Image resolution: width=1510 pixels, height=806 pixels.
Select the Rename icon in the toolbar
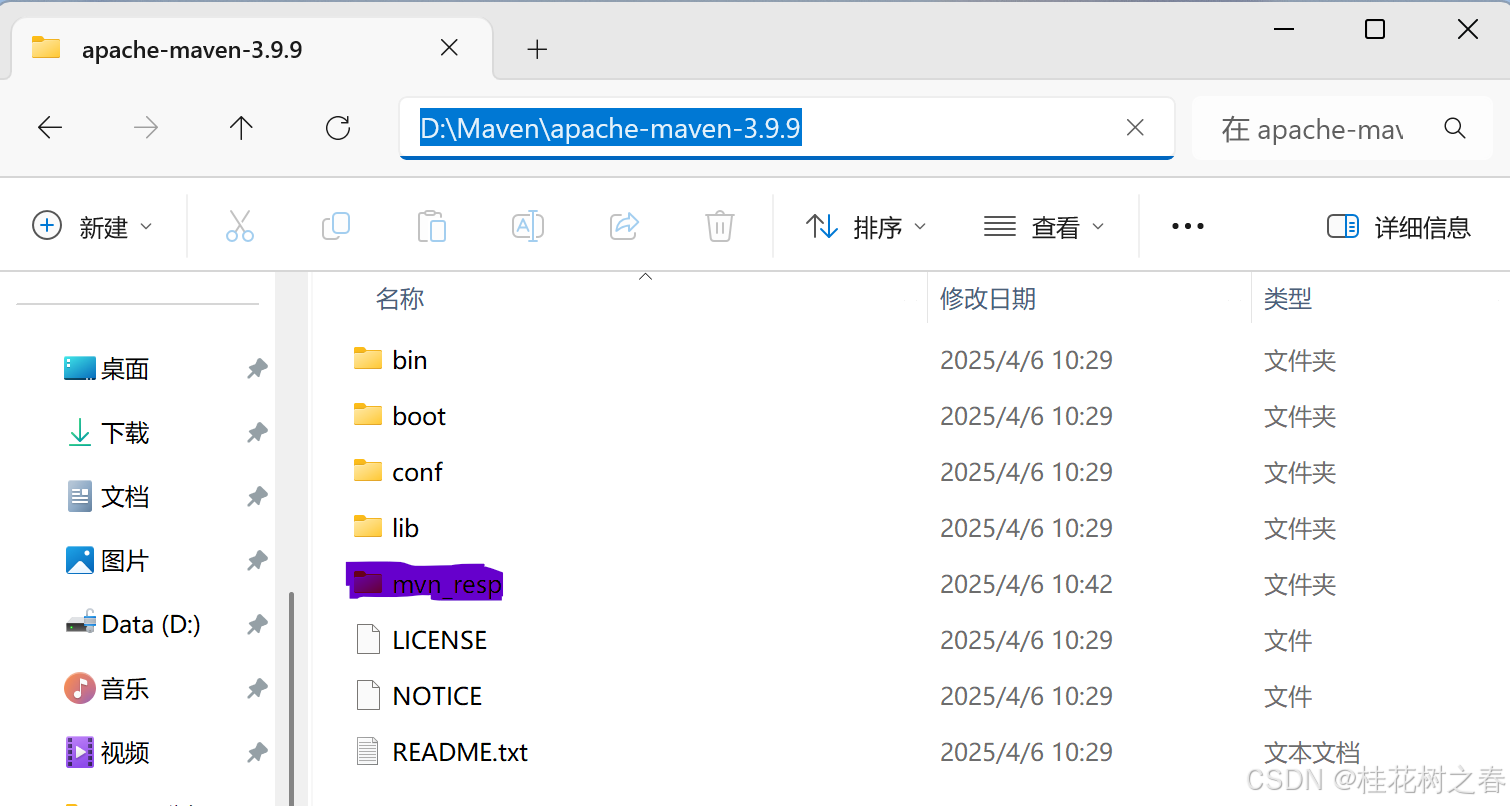click(528, 226)
